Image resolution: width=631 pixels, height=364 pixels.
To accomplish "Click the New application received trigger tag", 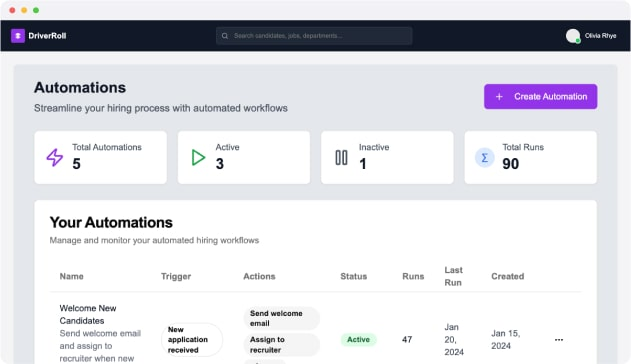I will pyautogui.click(x=192, y=339).
